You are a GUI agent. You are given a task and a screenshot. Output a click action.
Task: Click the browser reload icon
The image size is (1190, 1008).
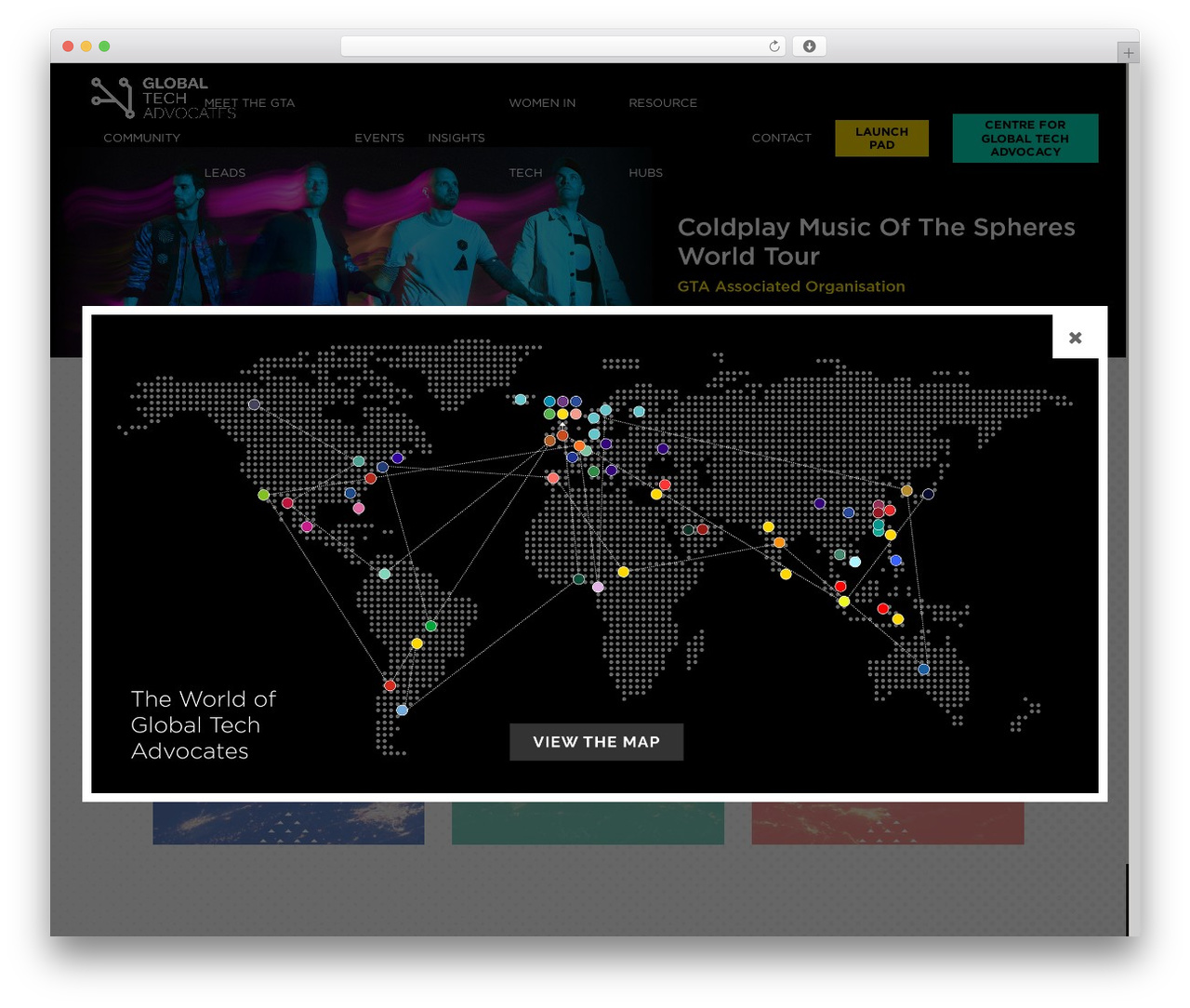pos(773,46)
